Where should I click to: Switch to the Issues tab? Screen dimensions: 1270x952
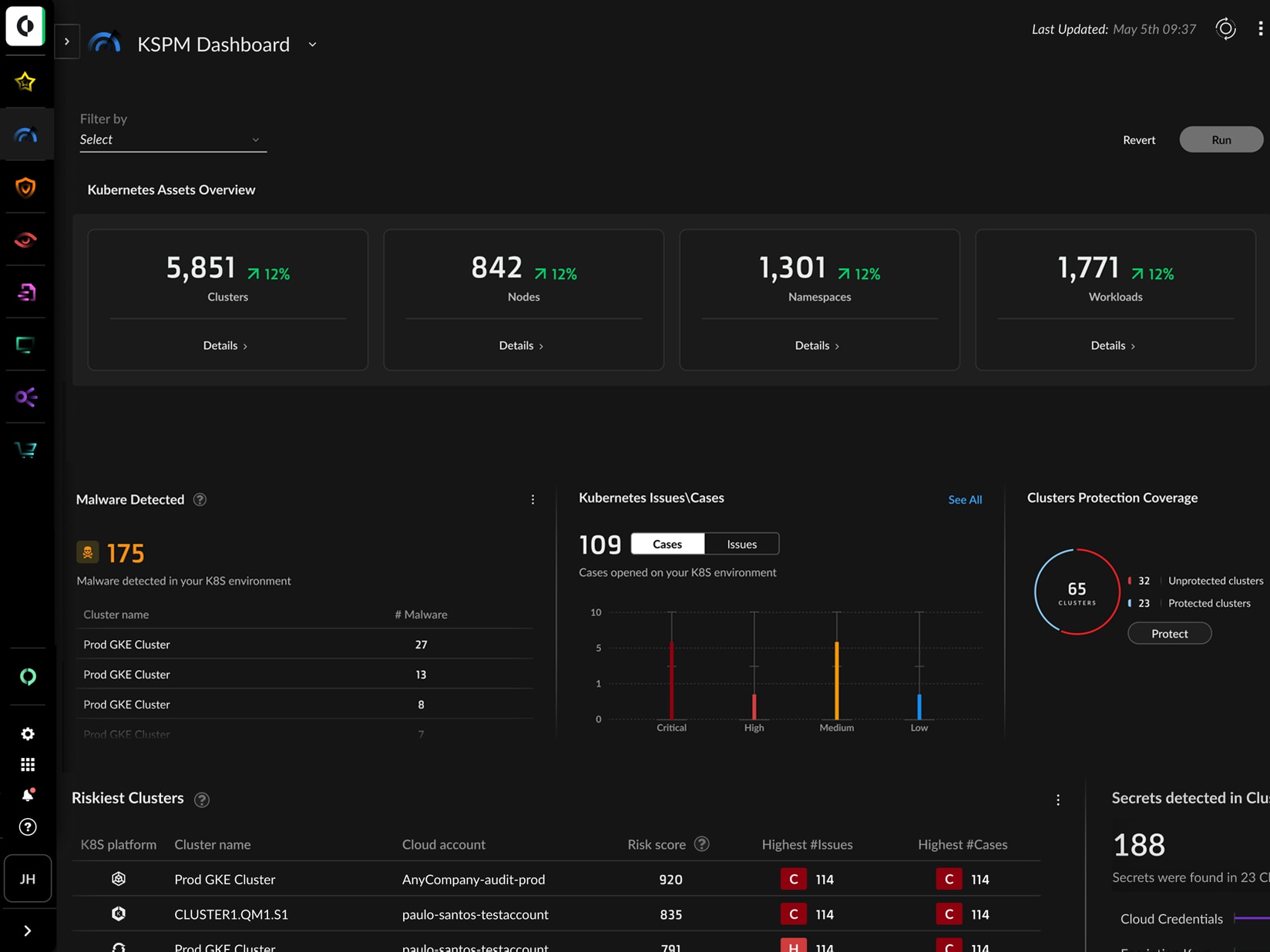[x=741, y=544]
